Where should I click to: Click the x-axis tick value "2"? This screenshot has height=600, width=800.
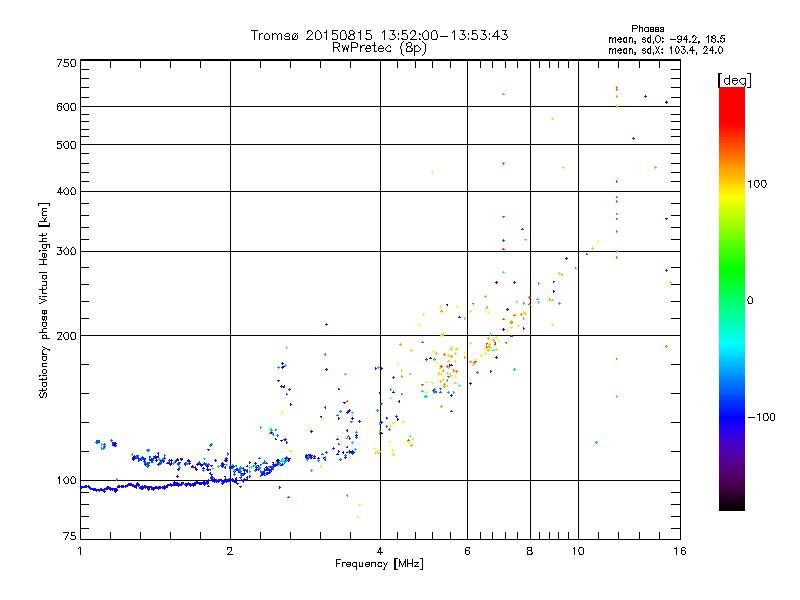click(230, 551)
